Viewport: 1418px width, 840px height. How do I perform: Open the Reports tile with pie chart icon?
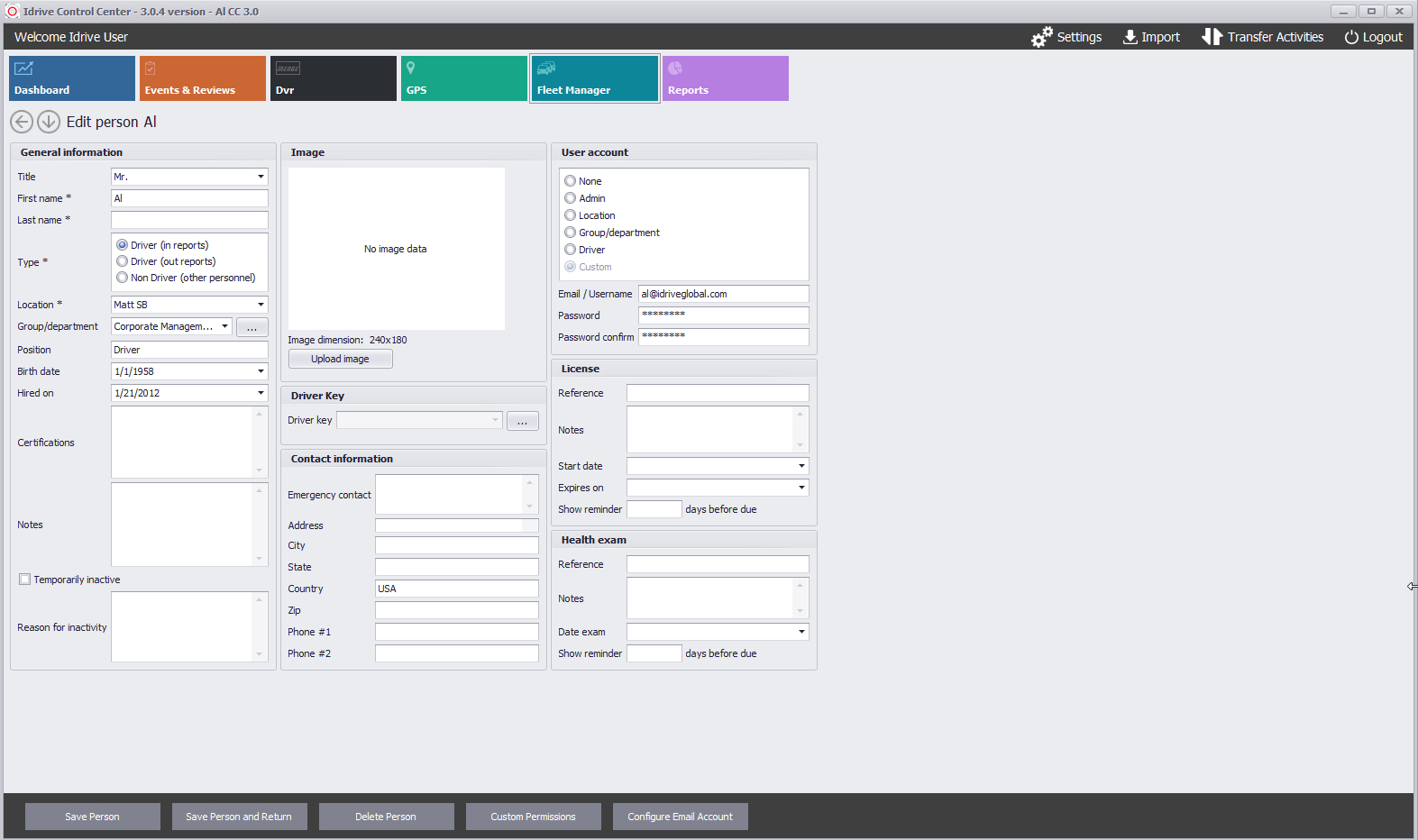point(725,78)
